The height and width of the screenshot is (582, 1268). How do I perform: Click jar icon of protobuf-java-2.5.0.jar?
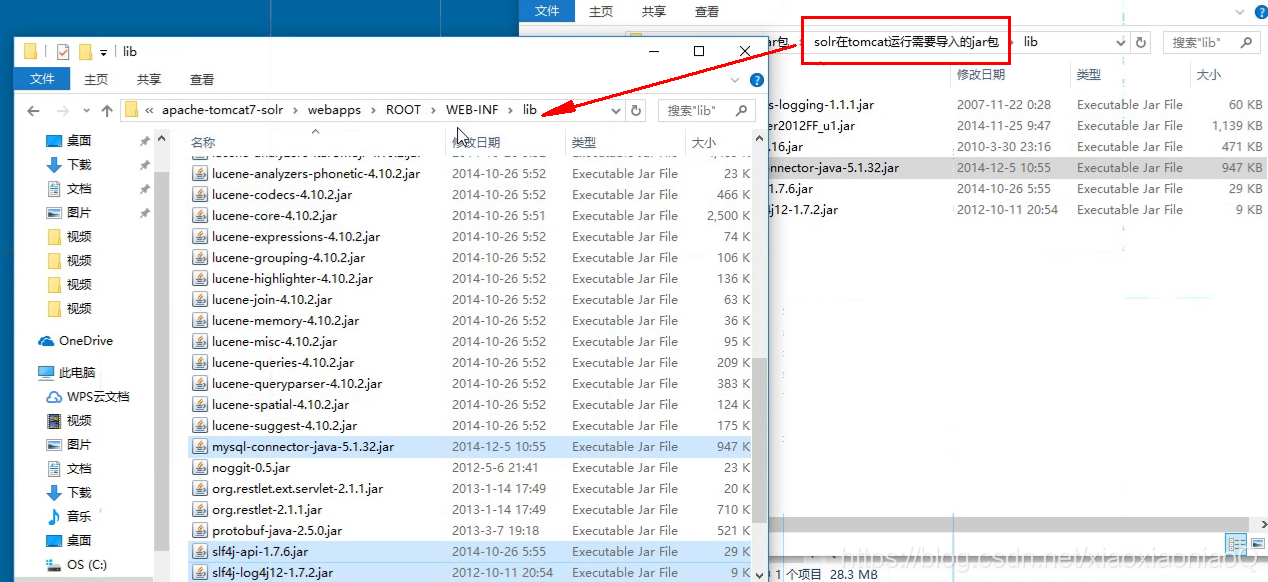(x=200, y=531)
